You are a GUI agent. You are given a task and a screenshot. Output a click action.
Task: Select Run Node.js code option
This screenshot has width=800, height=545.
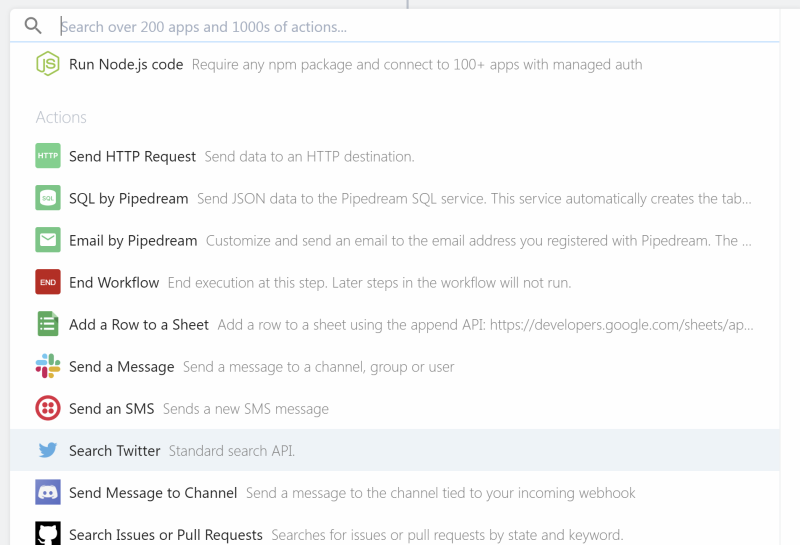click(395, 64)
